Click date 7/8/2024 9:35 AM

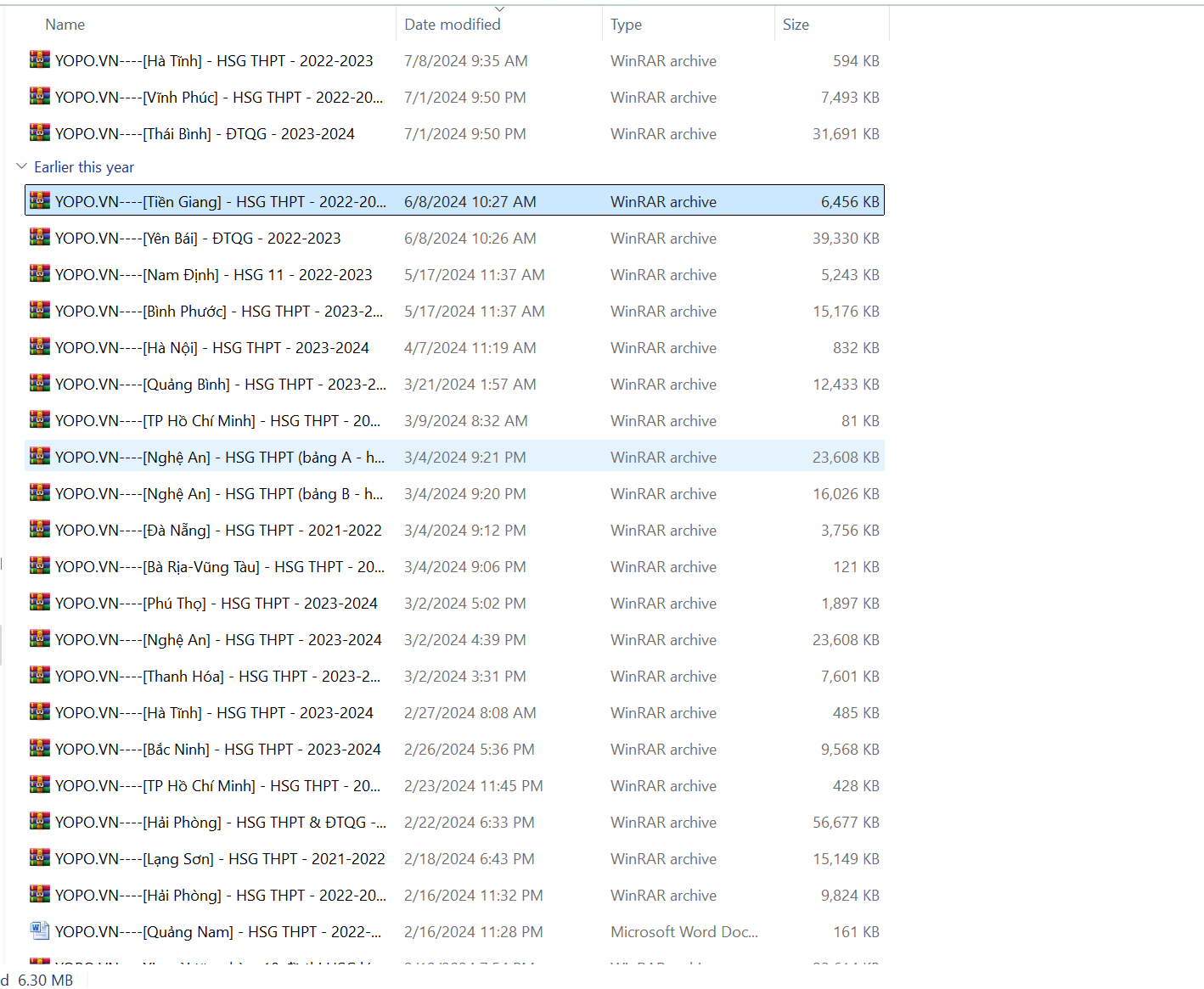point(466,61)
